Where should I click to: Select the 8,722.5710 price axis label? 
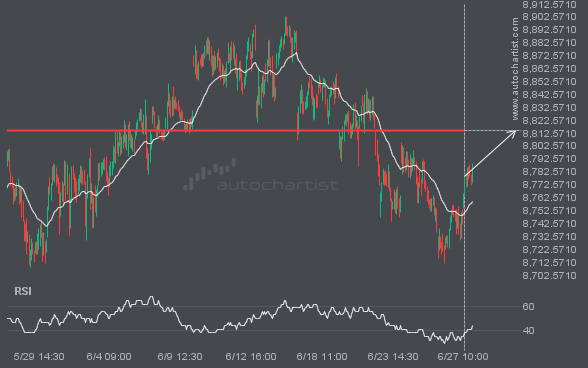549,249
